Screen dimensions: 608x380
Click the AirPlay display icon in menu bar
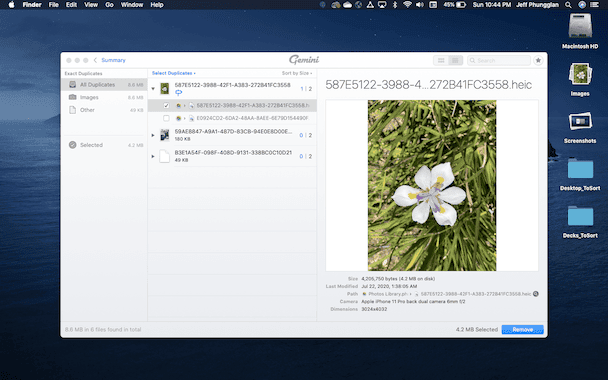(382, 5)
